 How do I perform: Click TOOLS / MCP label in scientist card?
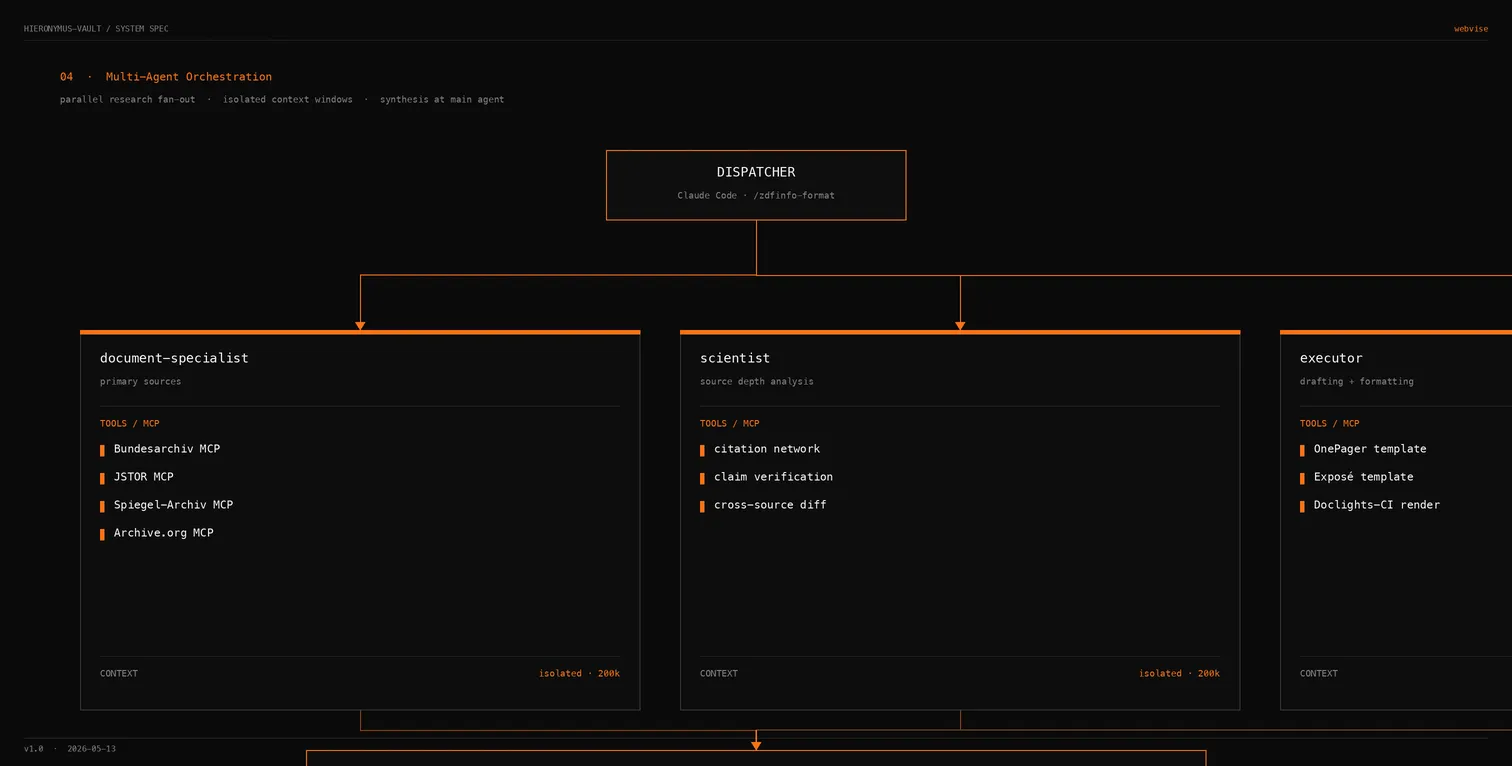(730, 424)
